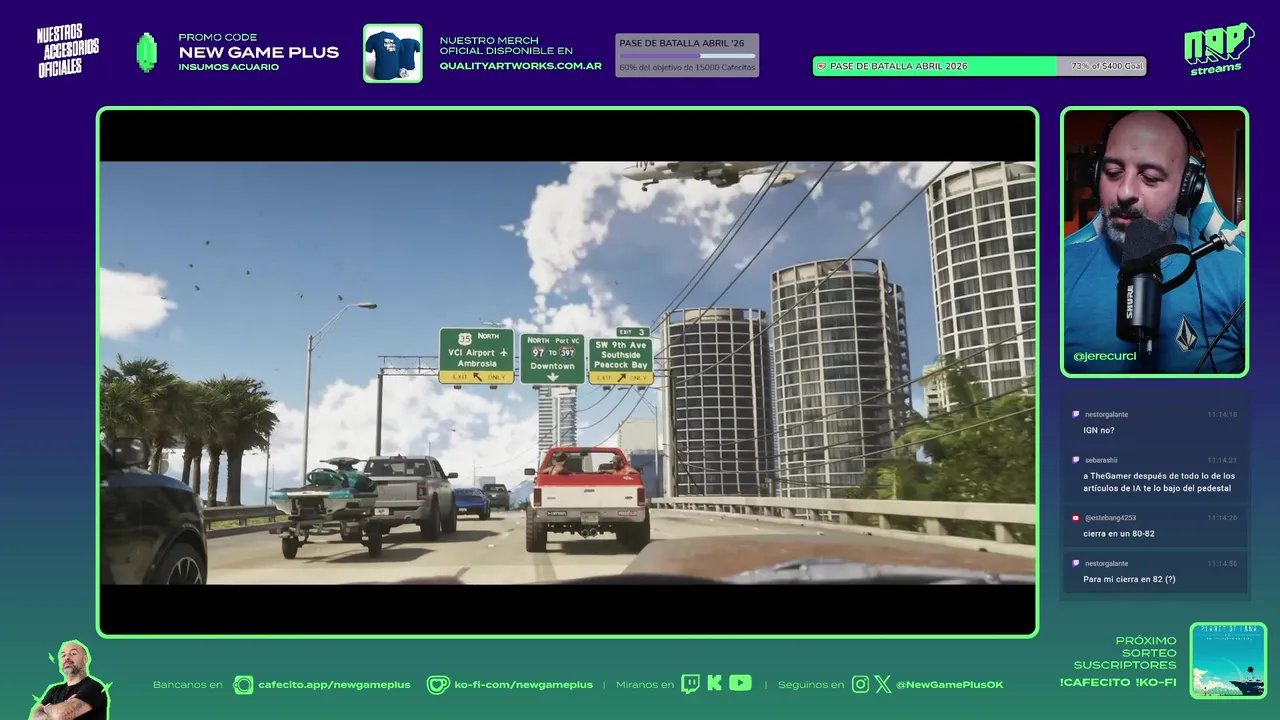
Task: Click the @jerecurcl handle under webcam
Action: click(x=1104, y=356)
